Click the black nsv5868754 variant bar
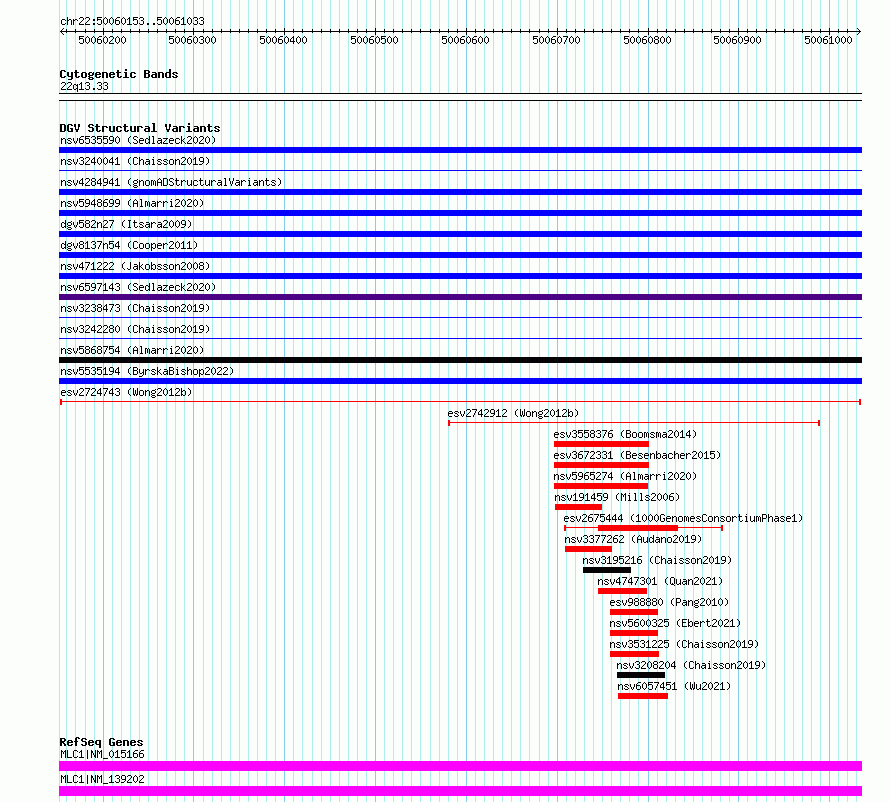The height and width of the screenshot is (802, 890). point(460,360)
